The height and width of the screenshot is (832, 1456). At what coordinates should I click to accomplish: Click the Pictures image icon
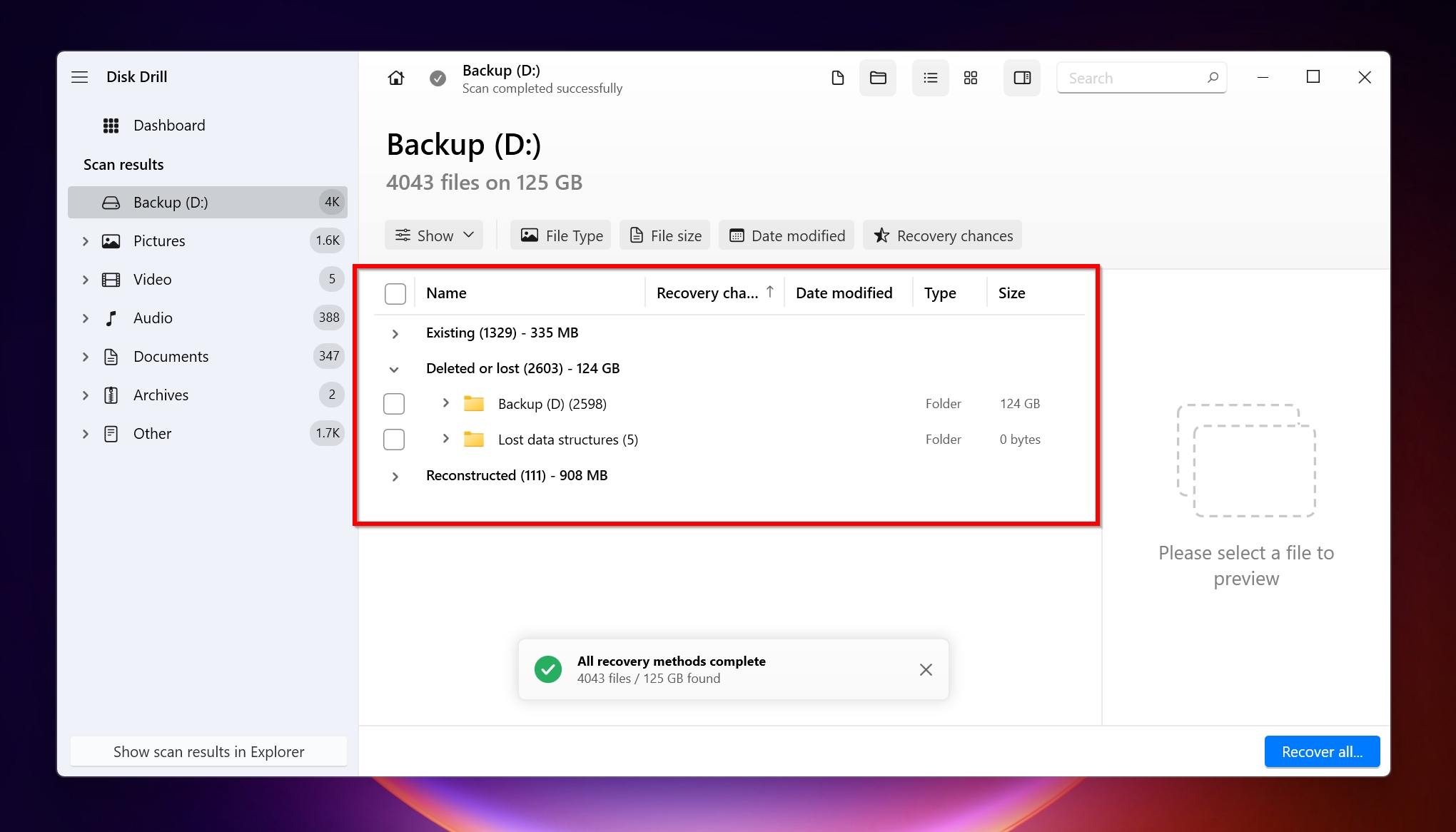click(x=111, y=241)
